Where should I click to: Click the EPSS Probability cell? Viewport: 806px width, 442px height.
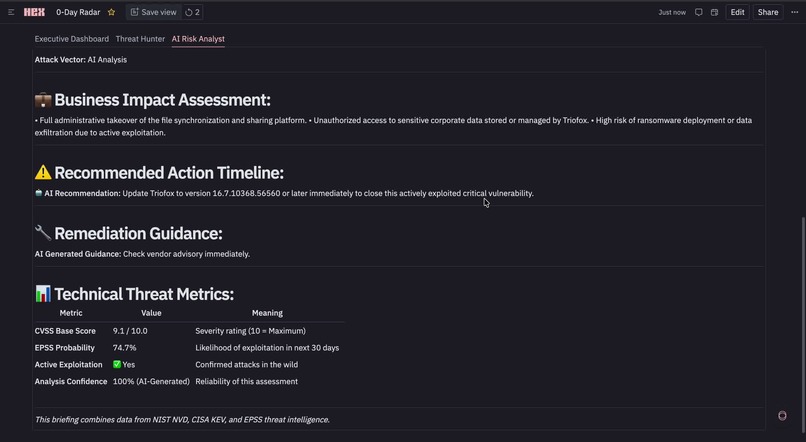coord(65,348)
